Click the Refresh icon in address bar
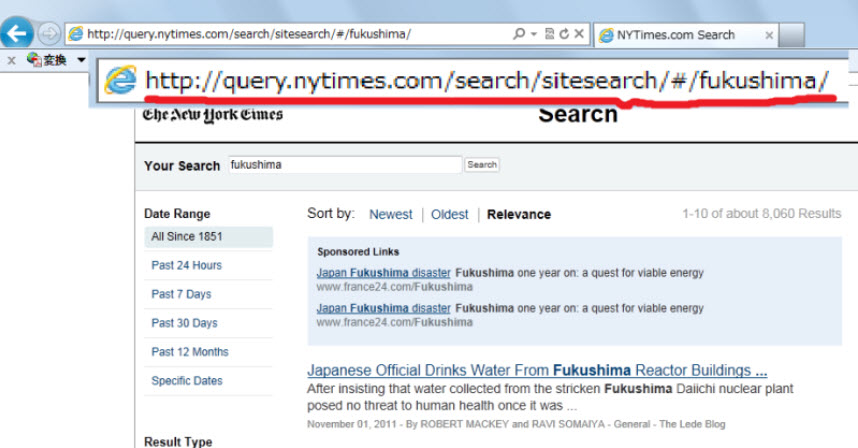Viewport: 858px width, 448px height. [565, 34]
